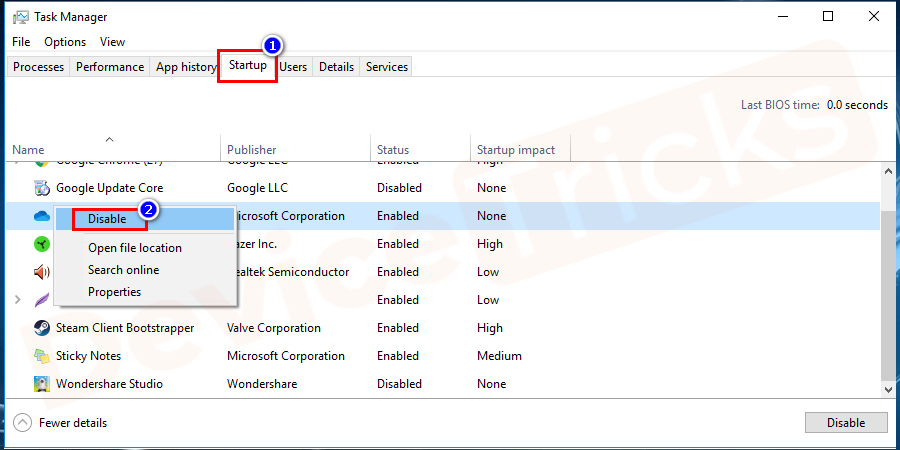Click Low impact in Realtek Semiconductor row
This screenshot has height=450, width=900.
488,272
